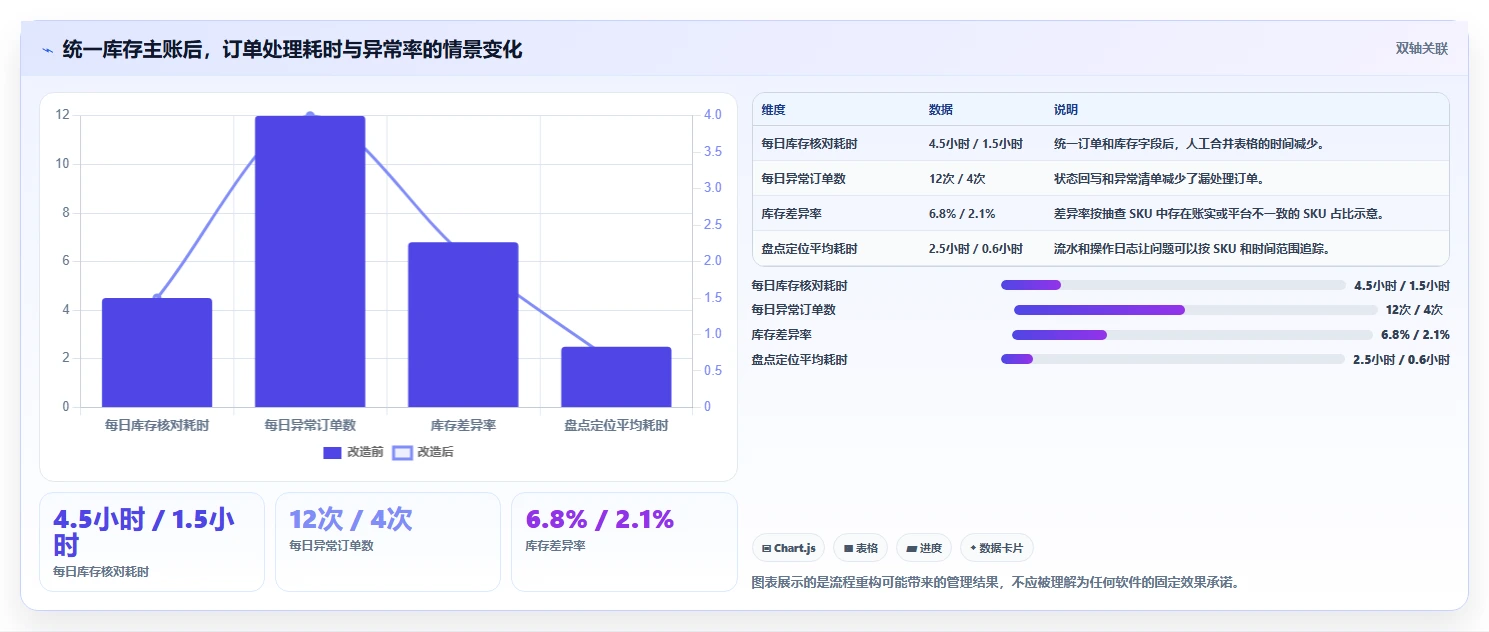Toggle the 改造前 legend item in the chart

click(353, 453)
